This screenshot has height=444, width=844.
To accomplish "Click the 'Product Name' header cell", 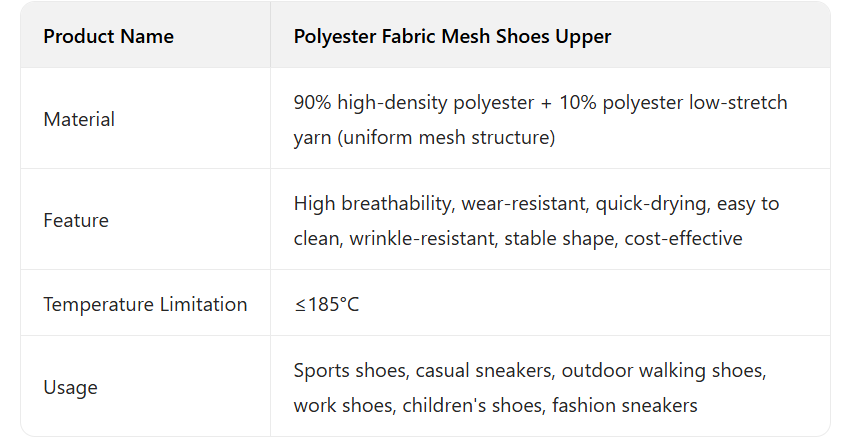I will (108, 36).
